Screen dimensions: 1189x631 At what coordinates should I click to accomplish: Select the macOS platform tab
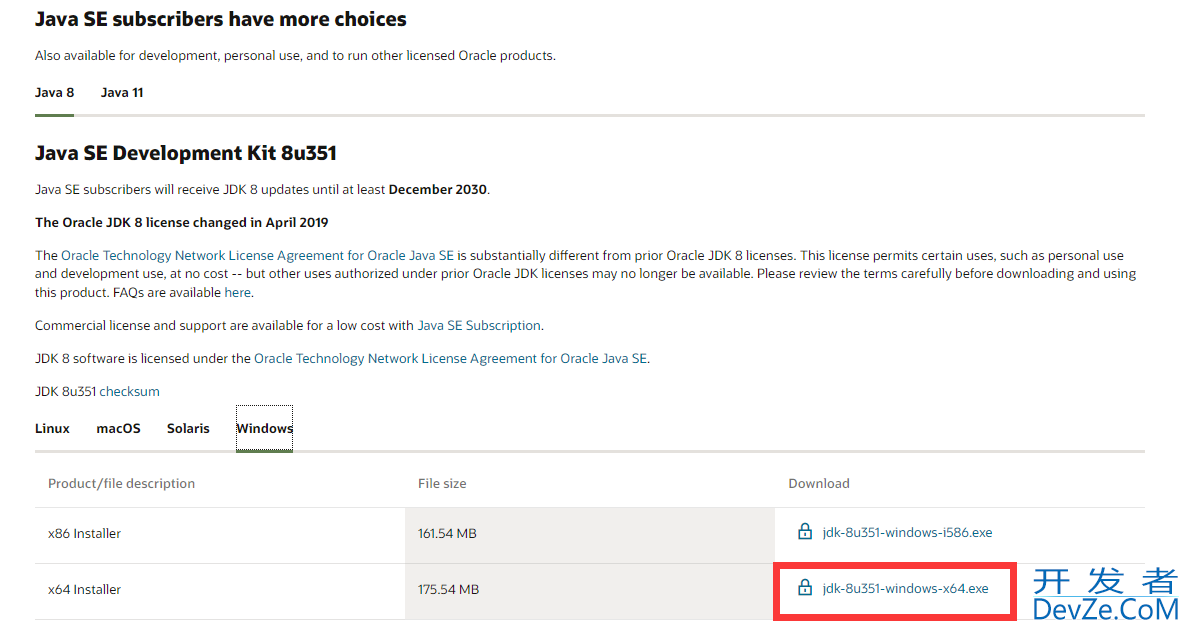pos(118,429)
